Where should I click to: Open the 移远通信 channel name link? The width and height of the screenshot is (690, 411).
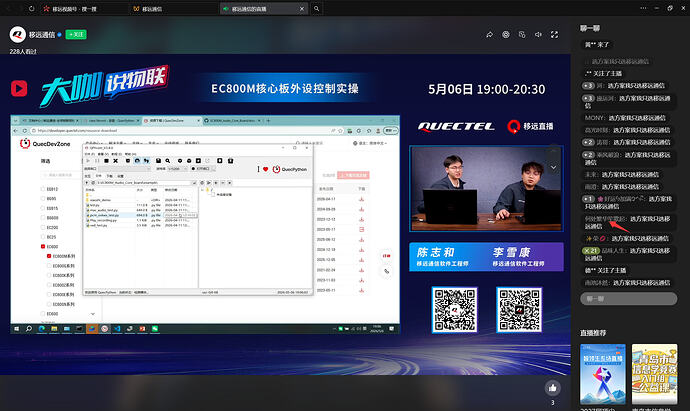pyautogui.click(x=42, y=34)
